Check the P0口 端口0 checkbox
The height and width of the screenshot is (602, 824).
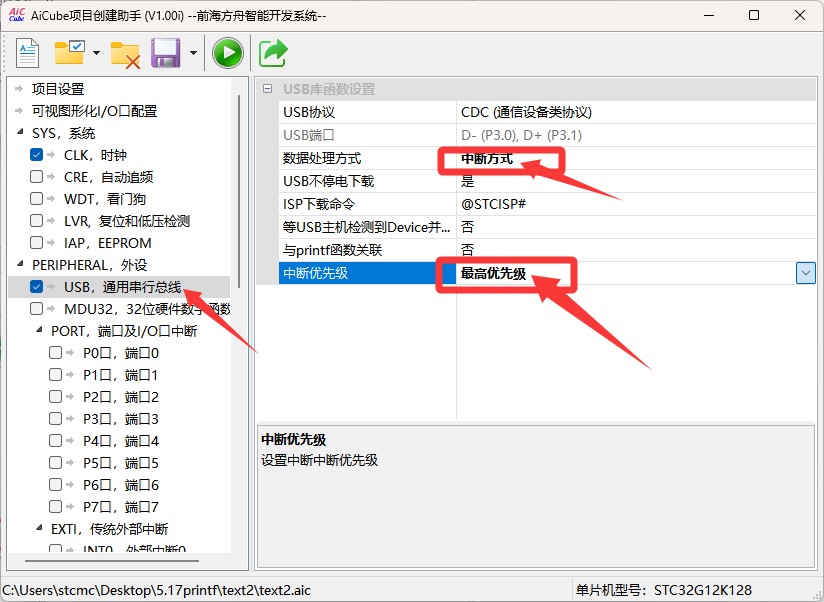pos(55,352)
